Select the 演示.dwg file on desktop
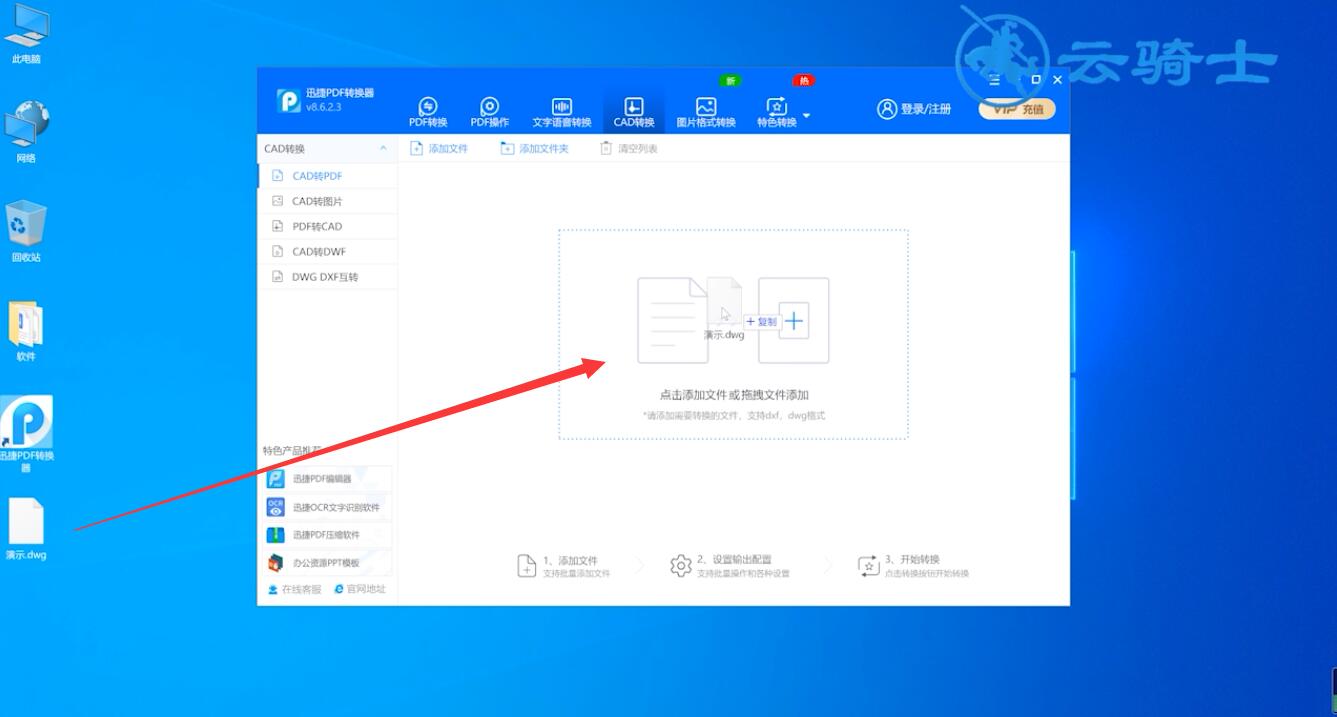 (x=27, y=530)
